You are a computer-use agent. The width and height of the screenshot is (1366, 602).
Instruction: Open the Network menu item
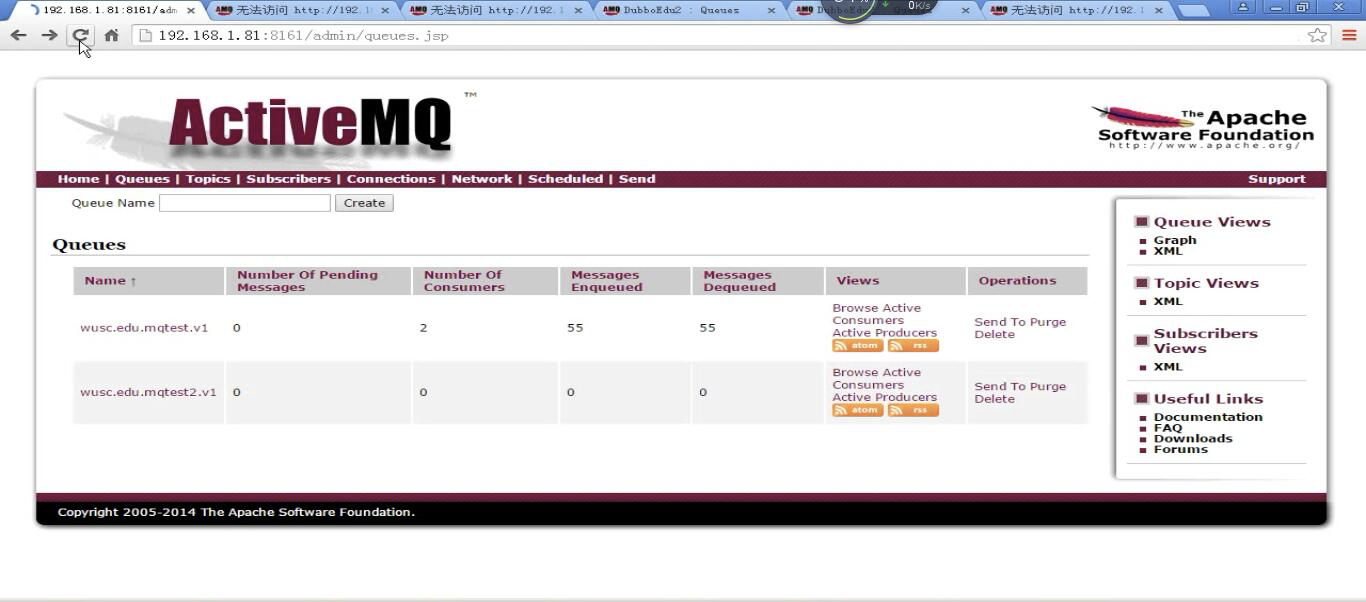pos(482,179)
